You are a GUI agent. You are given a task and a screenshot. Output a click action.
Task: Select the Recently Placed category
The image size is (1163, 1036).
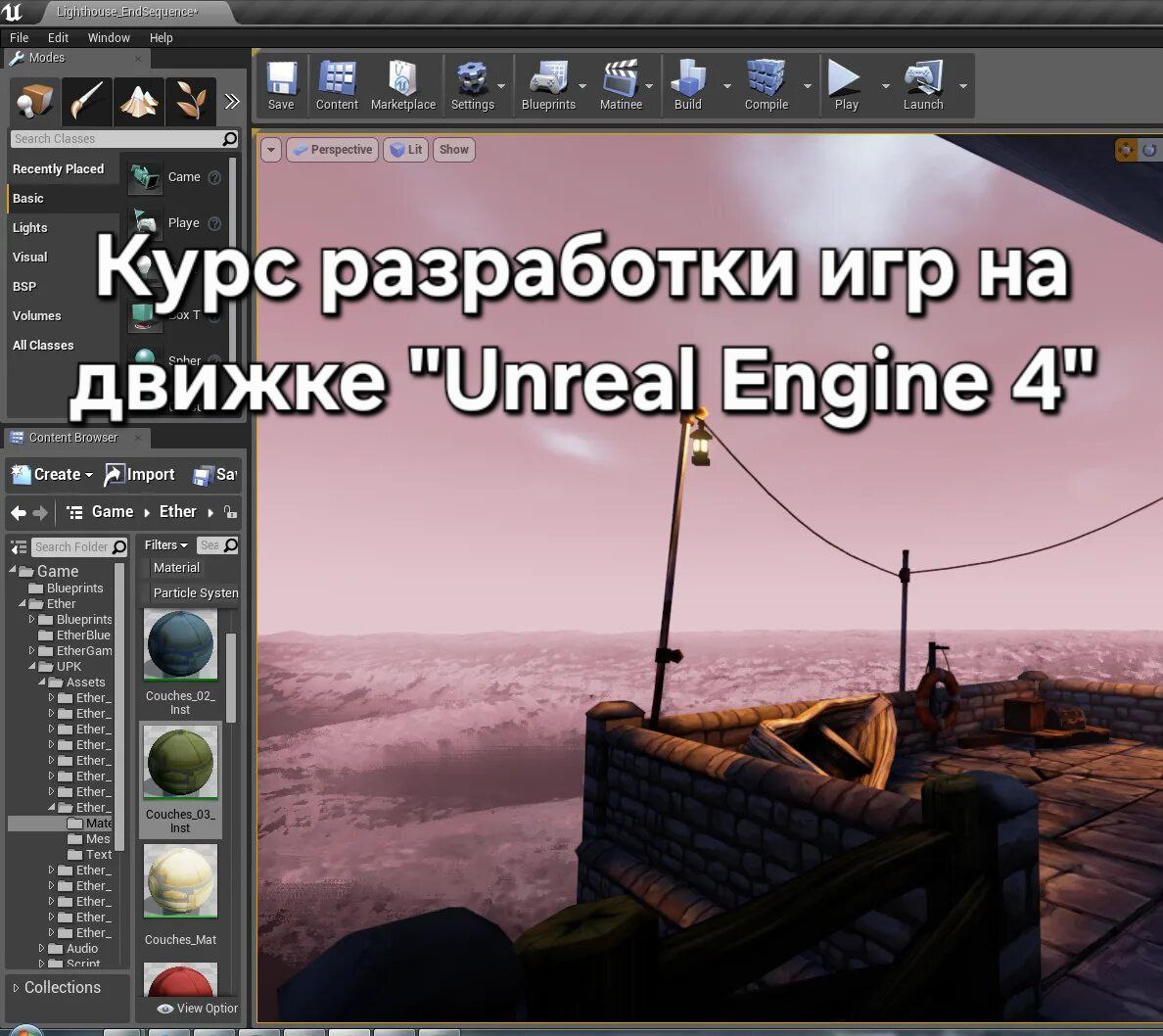point(59,169)
